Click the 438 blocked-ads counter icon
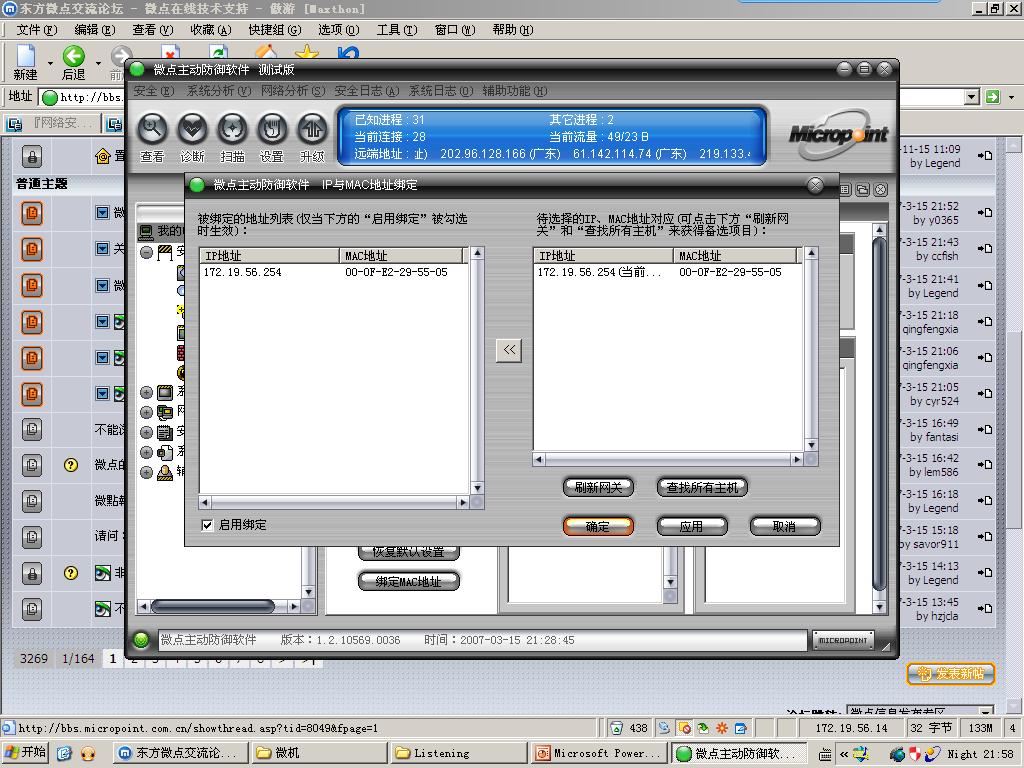This screenshot has width=1024, height=768. click(x=616, y=728)
